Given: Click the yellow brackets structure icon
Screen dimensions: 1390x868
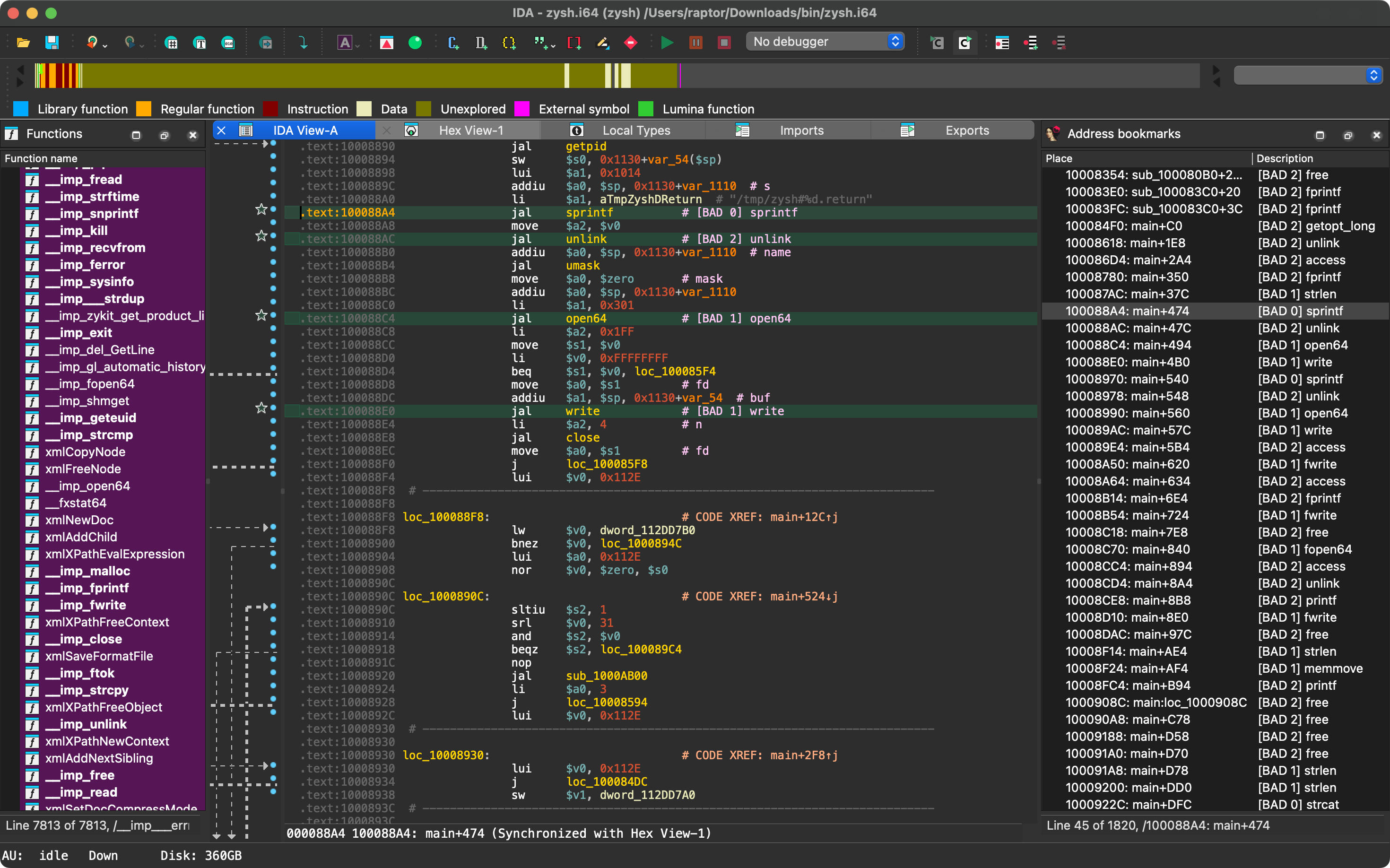Looking at the screenshot, I should (509, 43).
